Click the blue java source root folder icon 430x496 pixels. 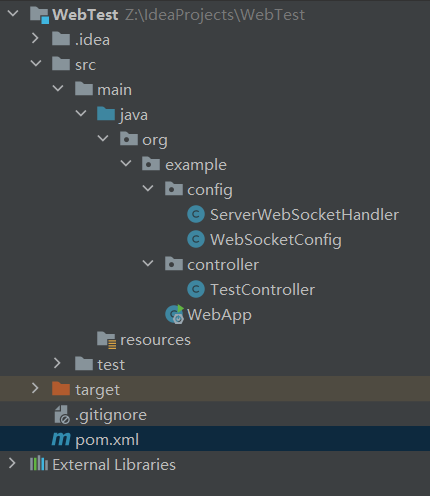coord(106,114)
